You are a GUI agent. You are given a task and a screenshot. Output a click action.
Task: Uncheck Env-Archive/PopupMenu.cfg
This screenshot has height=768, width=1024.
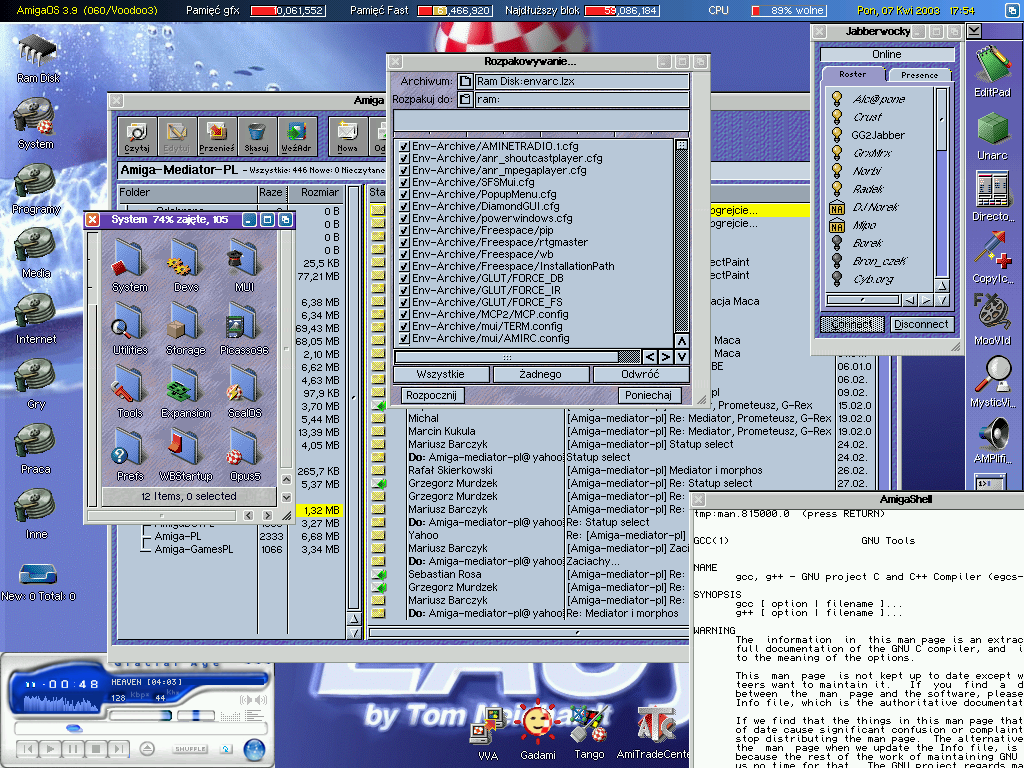[x=404, y=194]
